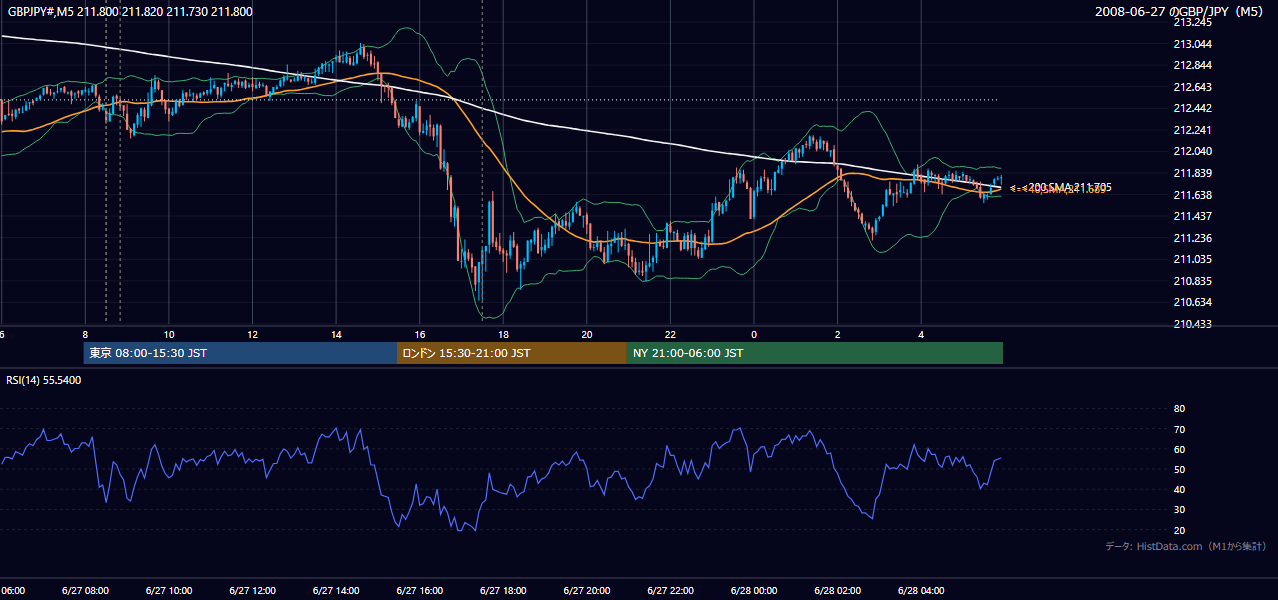Click the 213.044 price axis label
1278x600 pixels.
point(1192,44)
